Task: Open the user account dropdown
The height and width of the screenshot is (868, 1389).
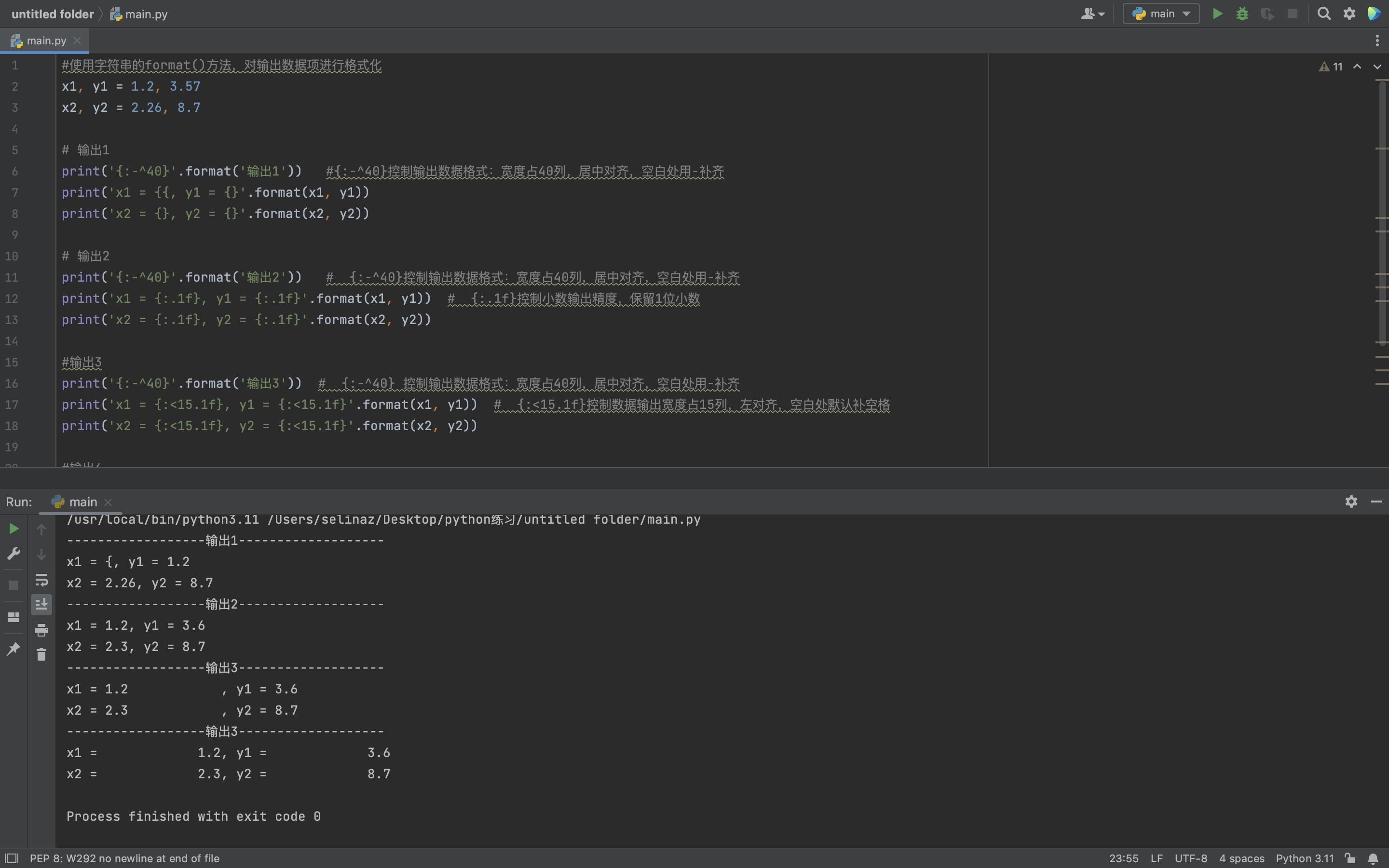Action: pyautogui.click(x=1092, y=14)
